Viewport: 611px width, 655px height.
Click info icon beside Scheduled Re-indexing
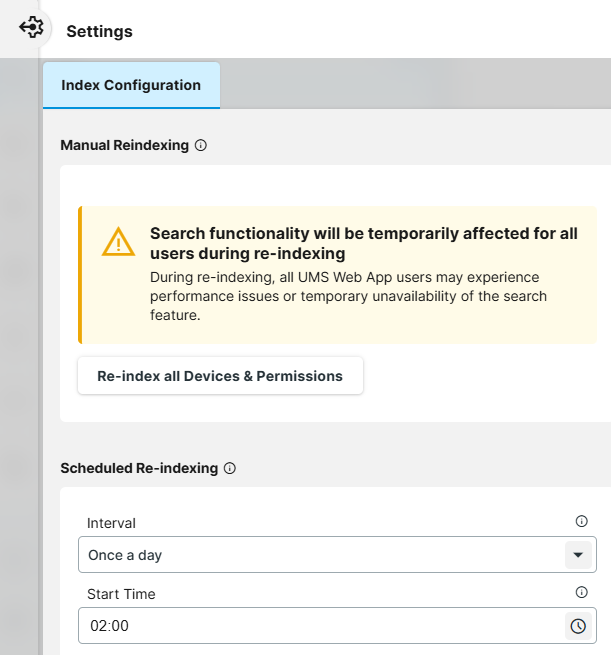pyautogui.click(x=229, y=468)
